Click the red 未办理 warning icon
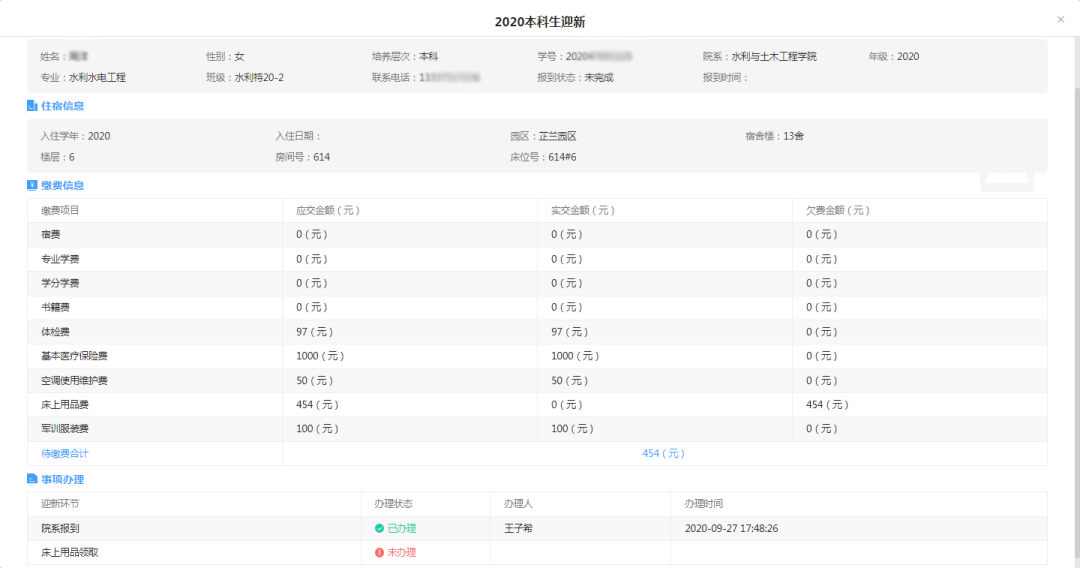 (x=379, y=552)
